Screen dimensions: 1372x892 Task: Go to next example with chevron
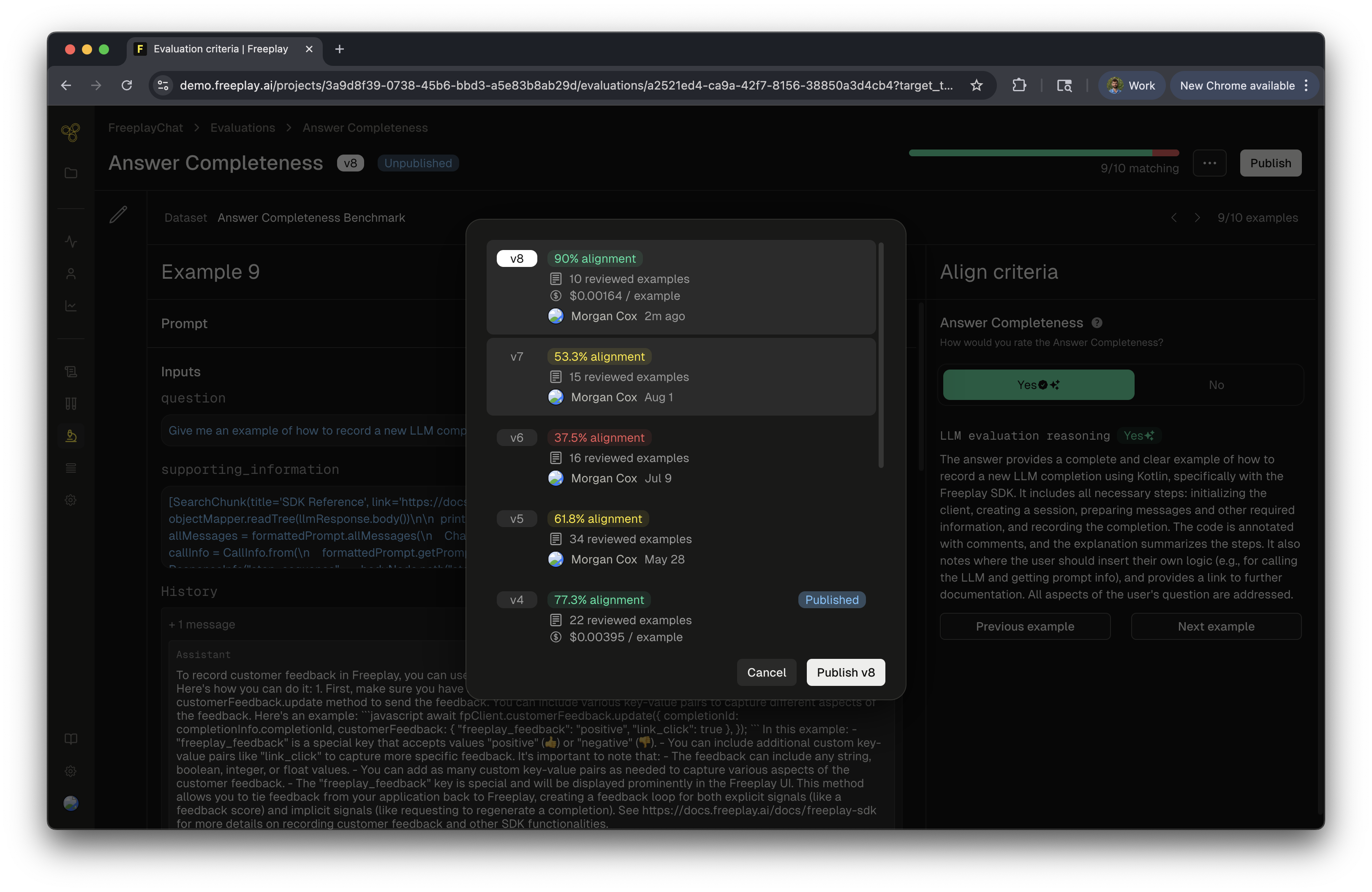click(x=1197, y=218)
